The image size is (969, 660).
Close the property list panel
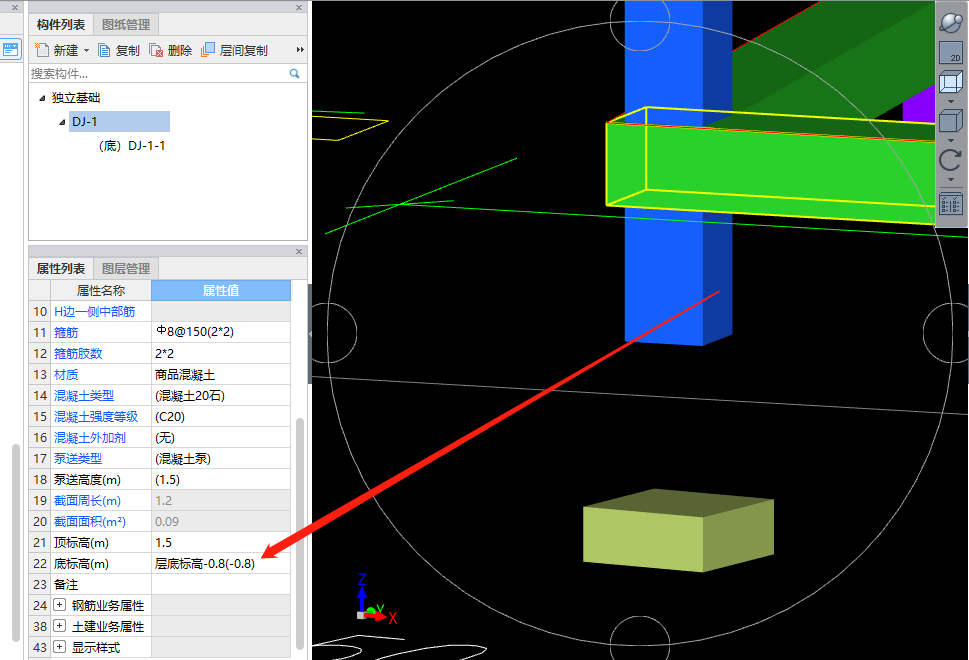click(x=299, y=252)
